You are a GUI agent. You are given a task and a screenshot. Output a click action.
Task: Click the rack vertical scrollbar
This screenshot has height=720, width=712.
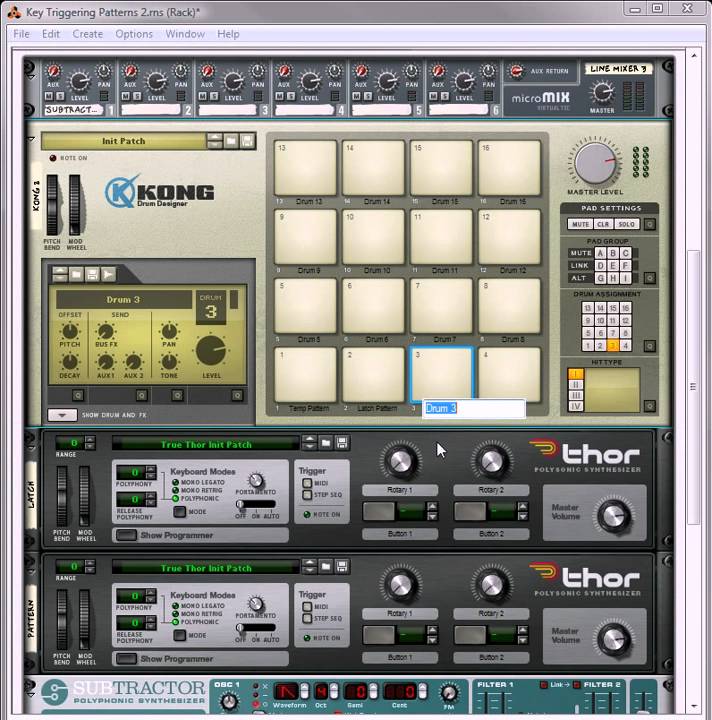click(693, 387)
